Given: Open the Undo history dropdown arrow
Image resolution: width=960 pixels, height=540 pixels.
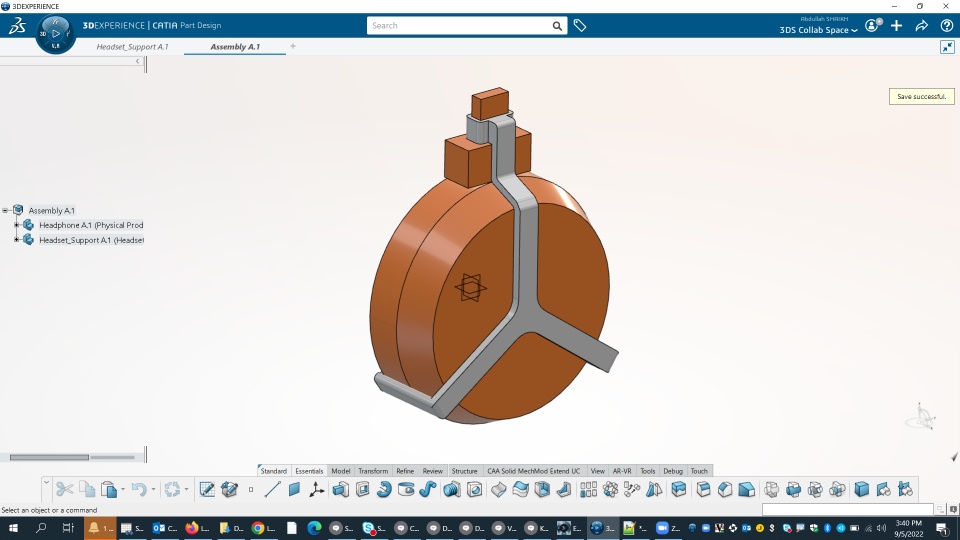Looking at the screenshot, I should [153, 489].
